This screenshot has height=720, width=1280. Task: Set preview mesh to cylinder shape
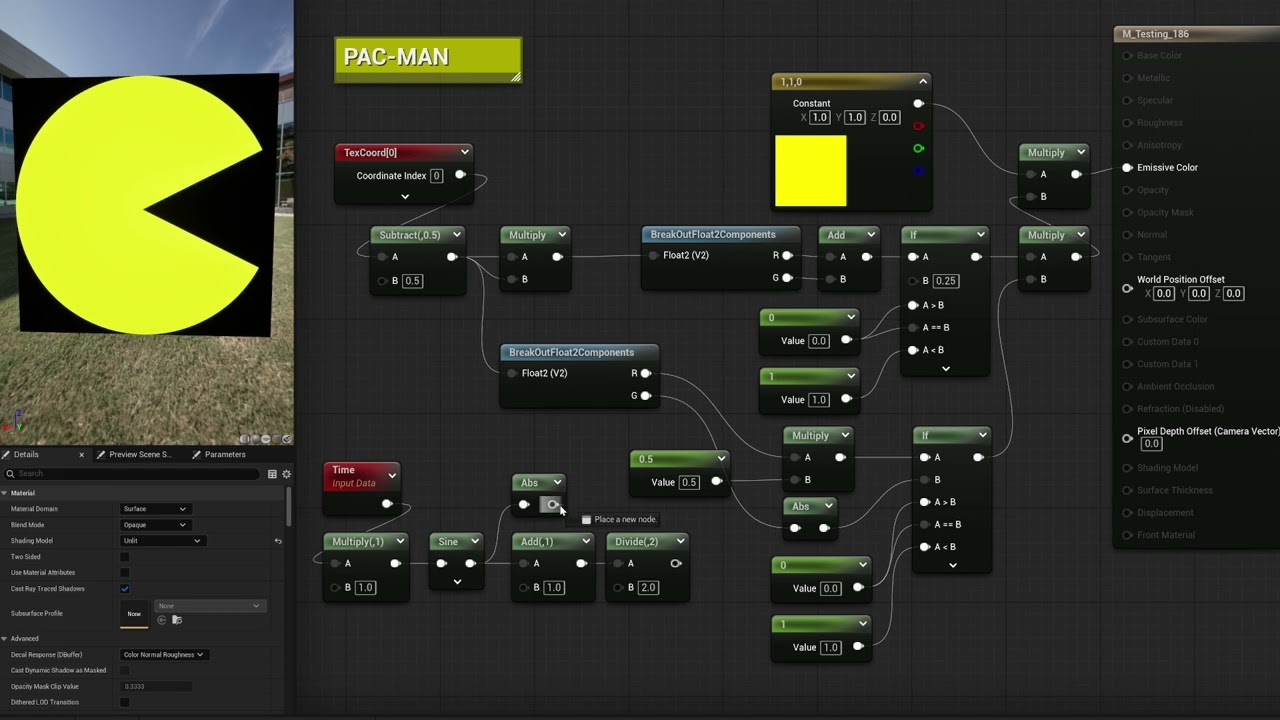tap(243, 439)
